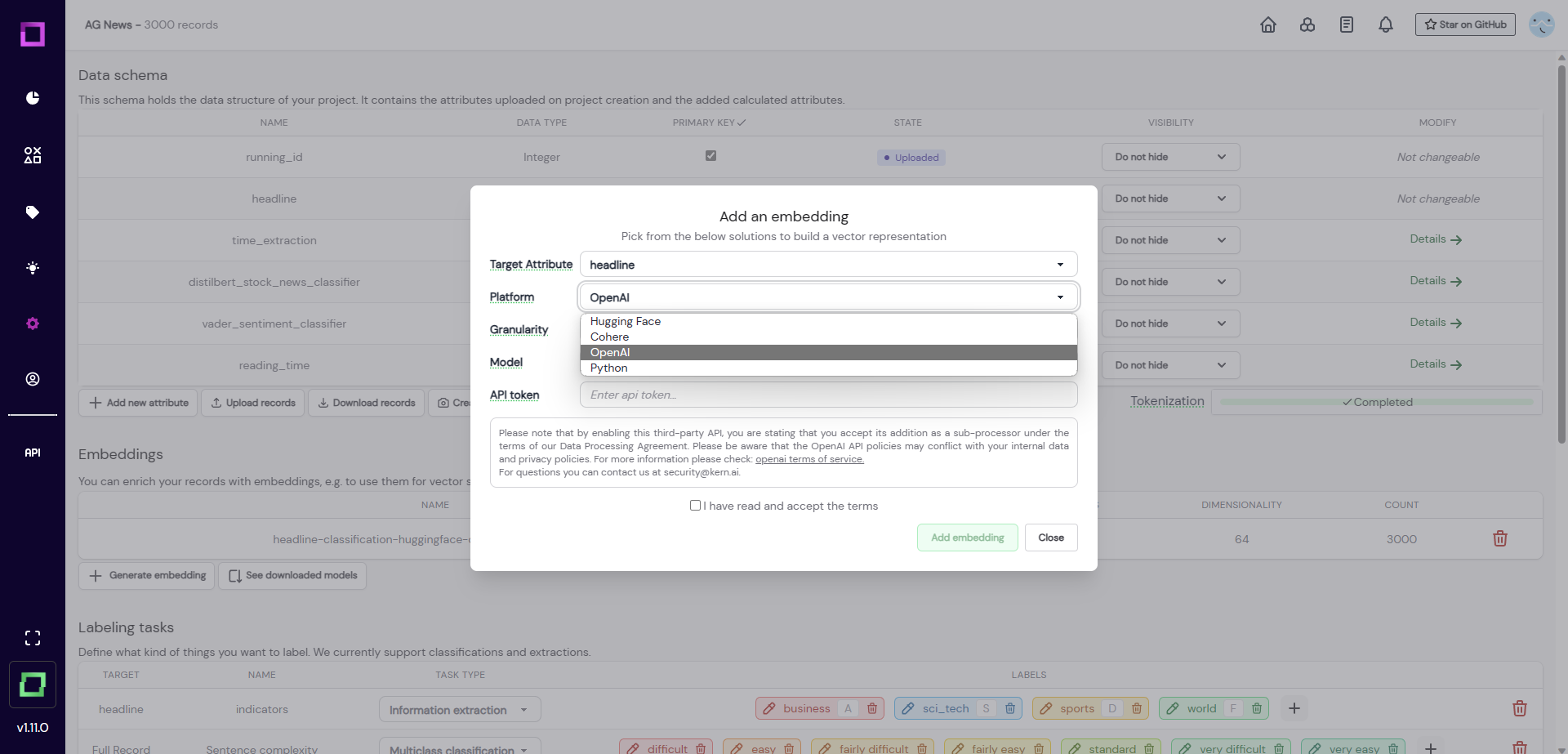Open the documentation icon in header
Viewport: 1568px width, 754px height.
(x=1347, y=25)
